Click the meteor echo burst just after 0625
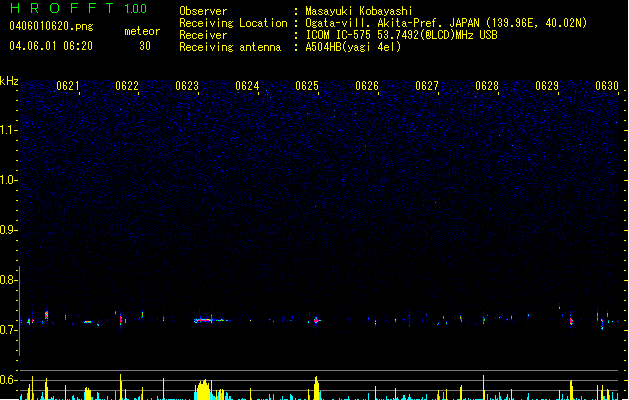Screen dimensions: 629x400 click(317, 320)
